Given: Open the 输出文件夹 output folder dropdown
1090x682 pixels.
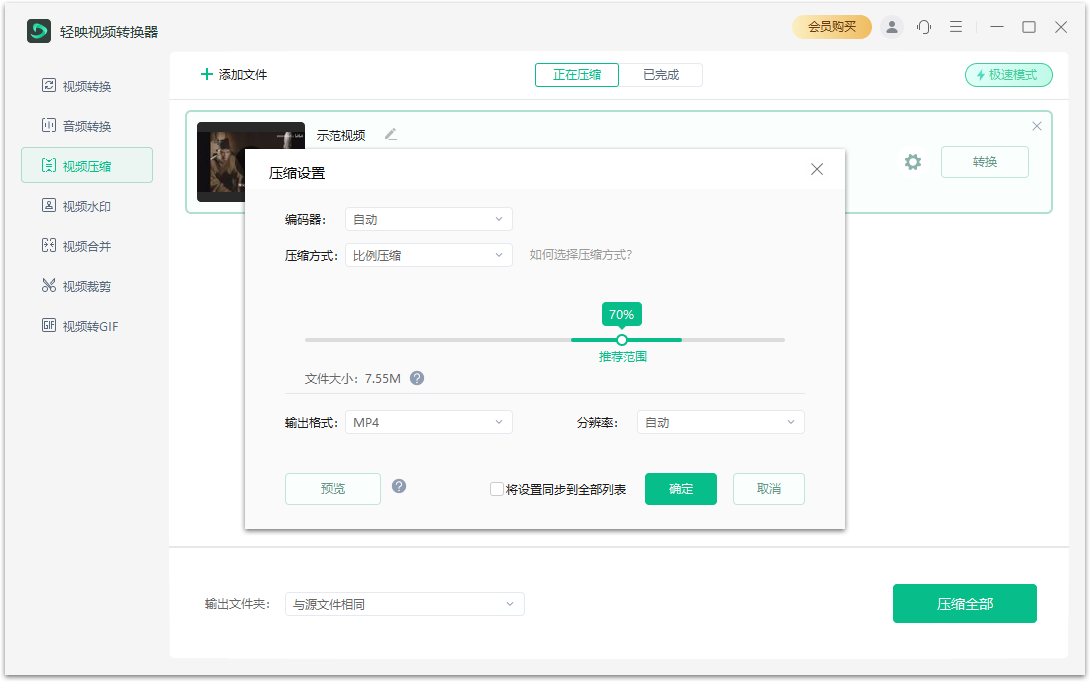Looking at the screenshot, I should pos(405,604).
